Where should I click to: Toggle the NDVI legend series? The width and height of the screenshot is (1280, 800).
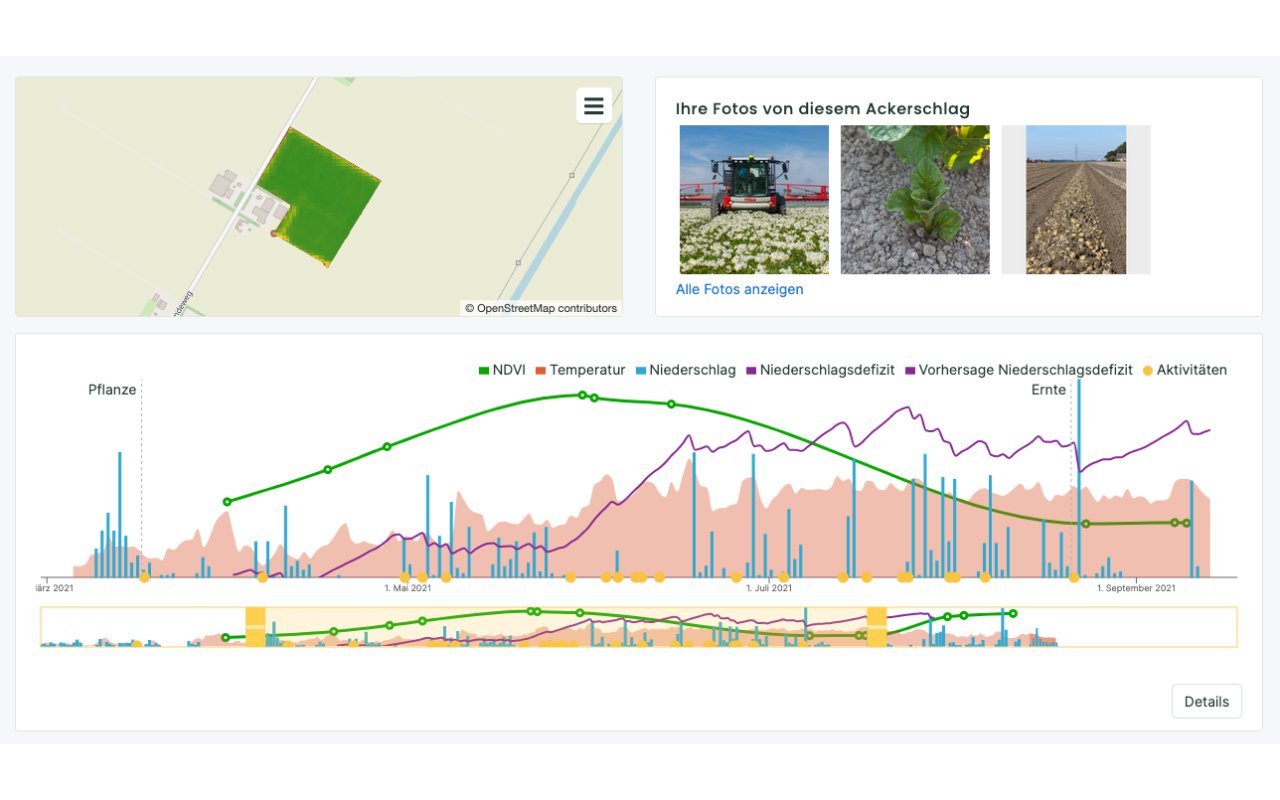pyautogui.click(x=503, y=370)
